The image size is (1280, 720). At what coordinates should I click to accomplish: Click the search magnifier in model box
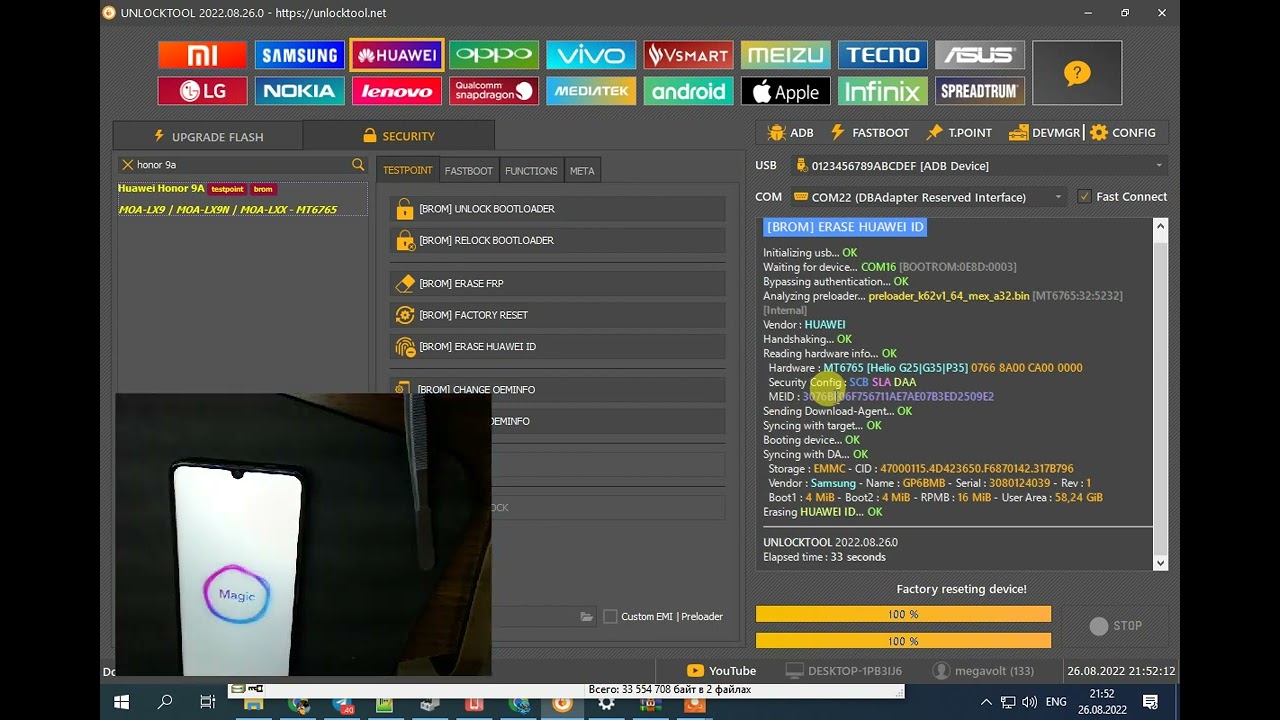tap(358, 164)
